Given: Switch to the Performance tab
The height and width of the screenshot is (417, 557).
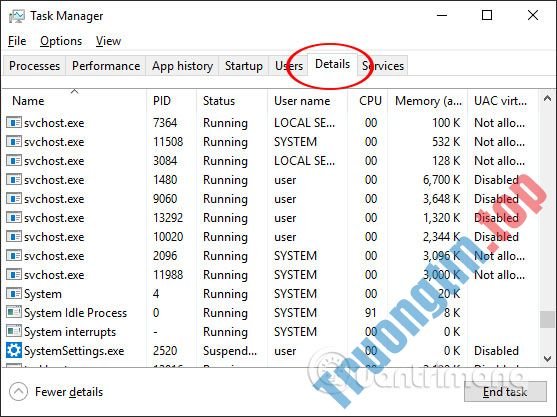Looking at the screenshot, I should coord(106,66).
